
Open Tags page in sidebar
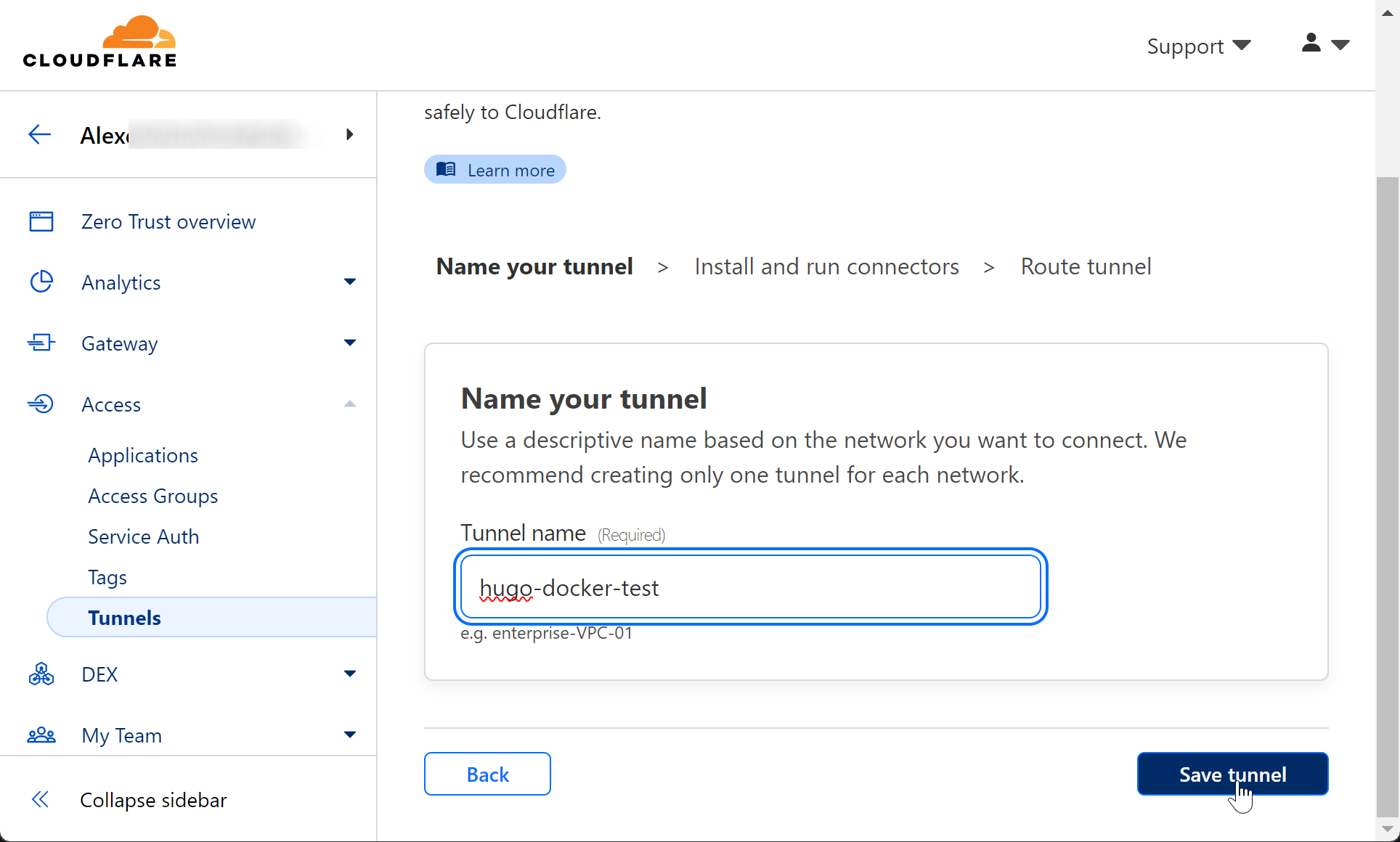(x=107, y=577)
